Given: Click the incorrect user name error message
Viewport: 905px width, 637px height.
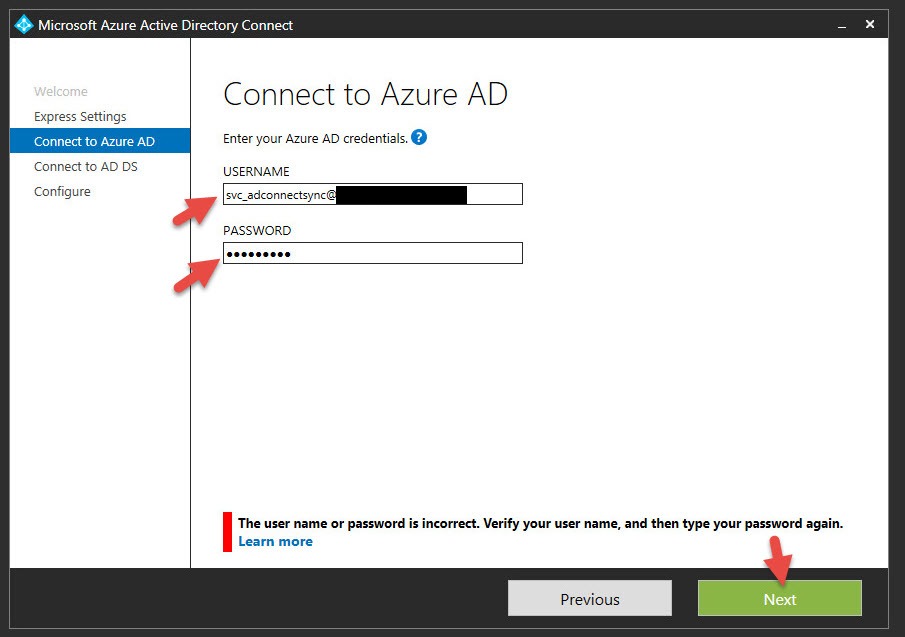Looking at the screenshot, I should tap(540, 523).
